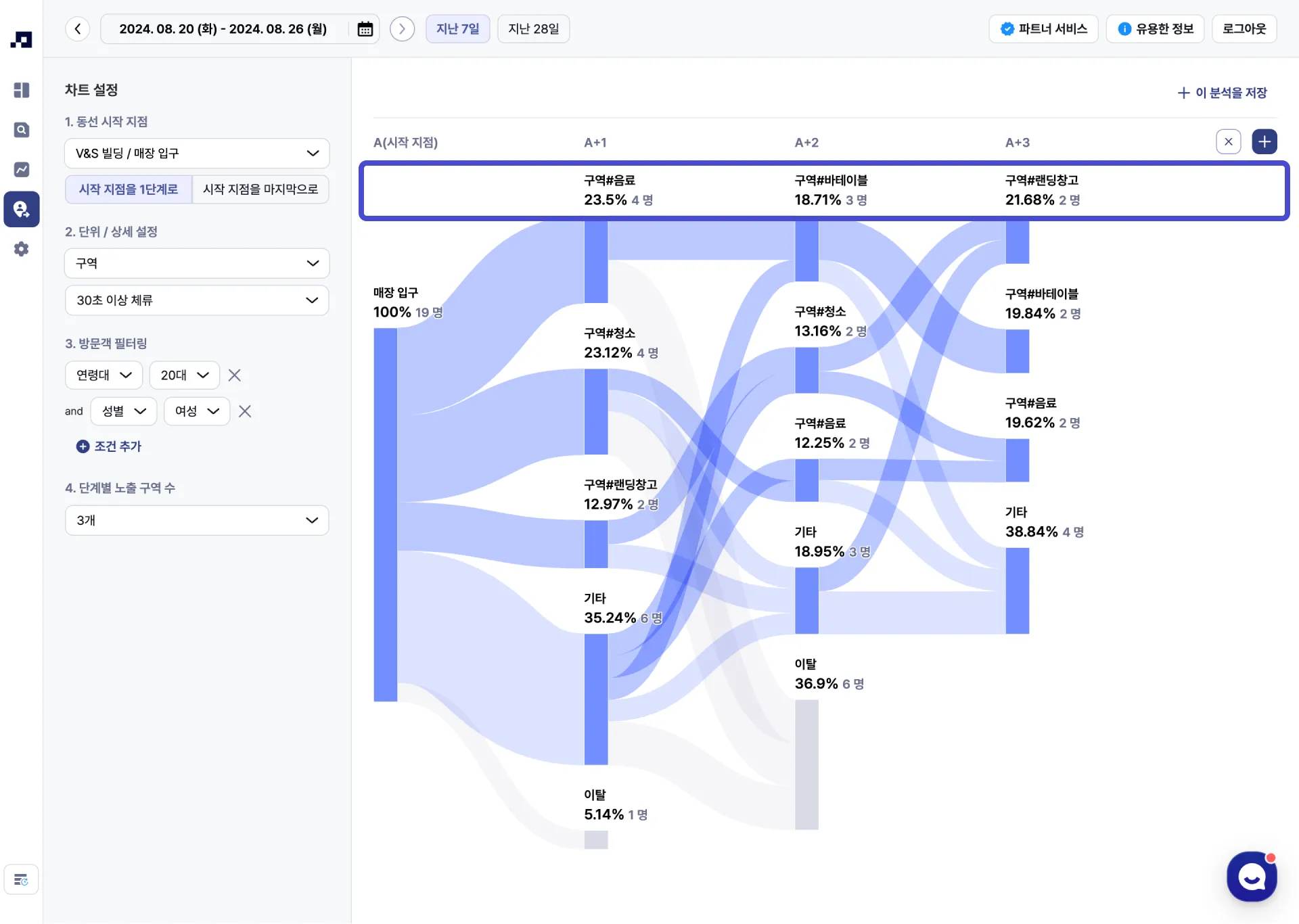Viewport: 1299px width, 924px height.
Task: Select the 지난 7일 range tab
Action: 457,29
